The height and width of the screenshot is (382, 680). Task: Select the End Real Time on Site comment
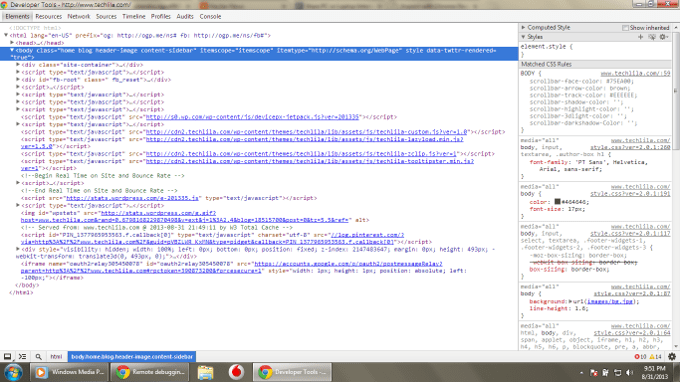pos(99,190)
